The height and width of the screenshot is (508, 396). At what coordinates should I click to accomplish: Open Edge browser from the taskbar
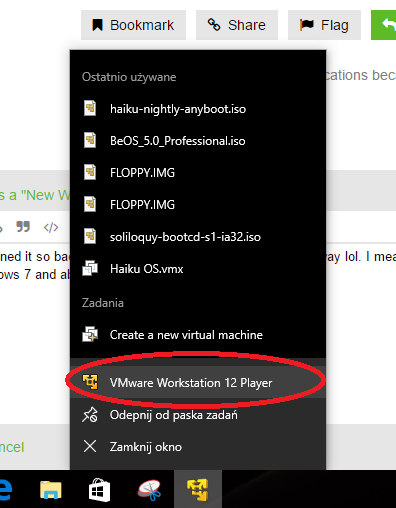[6, 490]
